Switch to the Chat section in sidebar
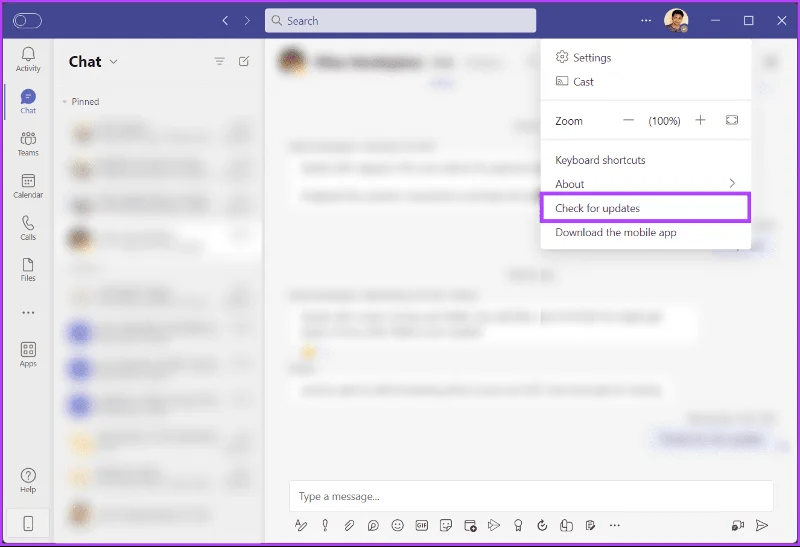Image resolution: width=800 pixels, height=547 pixels. click(28, 102)
